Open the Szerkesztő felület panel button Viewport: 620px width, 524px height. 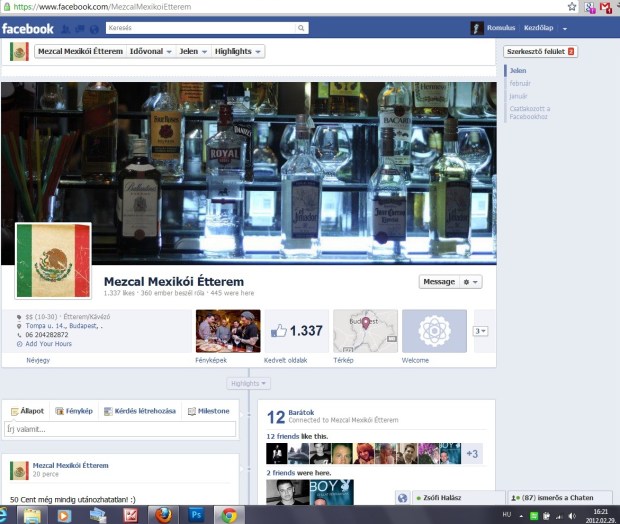click(x=540, y=51)
